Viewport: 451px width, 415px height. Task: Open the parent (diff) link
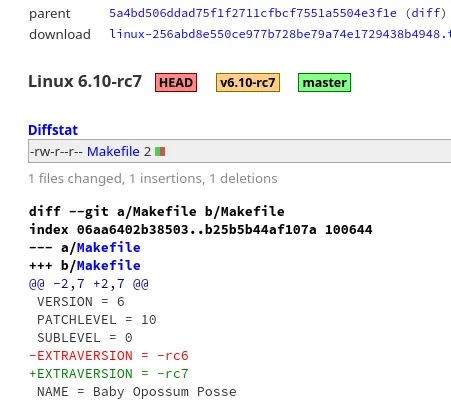pos(426,13)
